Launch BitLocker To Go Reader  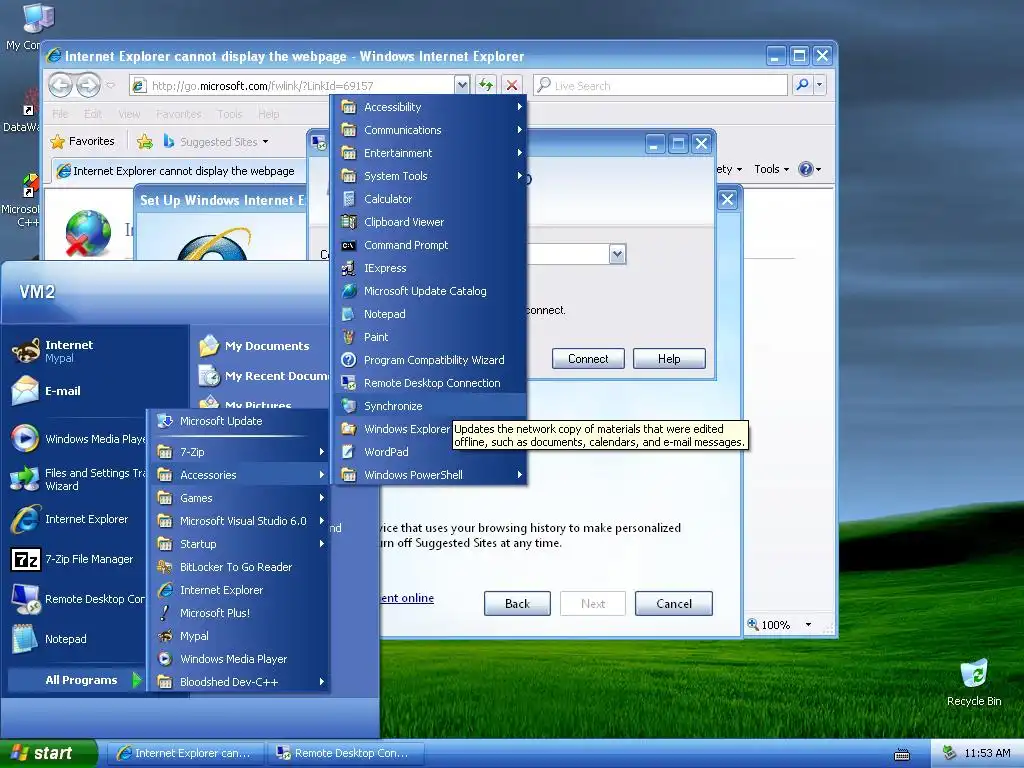[239, 567]
